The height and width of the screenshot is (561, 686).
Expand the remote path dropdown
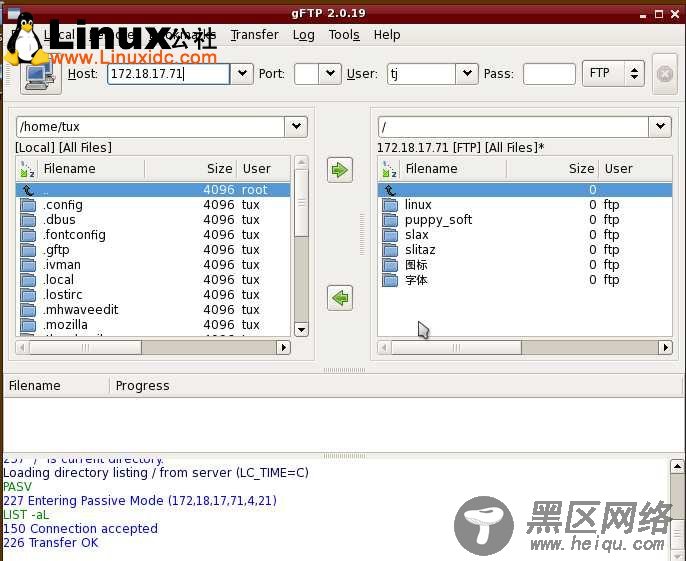660,127
